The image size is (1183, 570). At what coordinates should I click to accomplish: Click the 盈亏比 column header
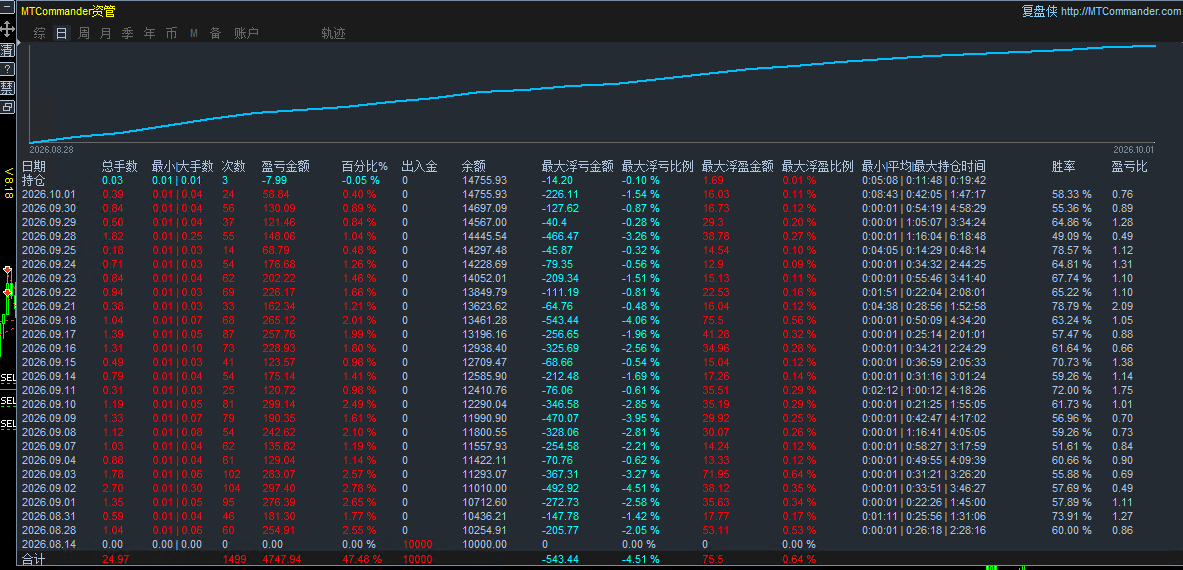point(1129,166)
